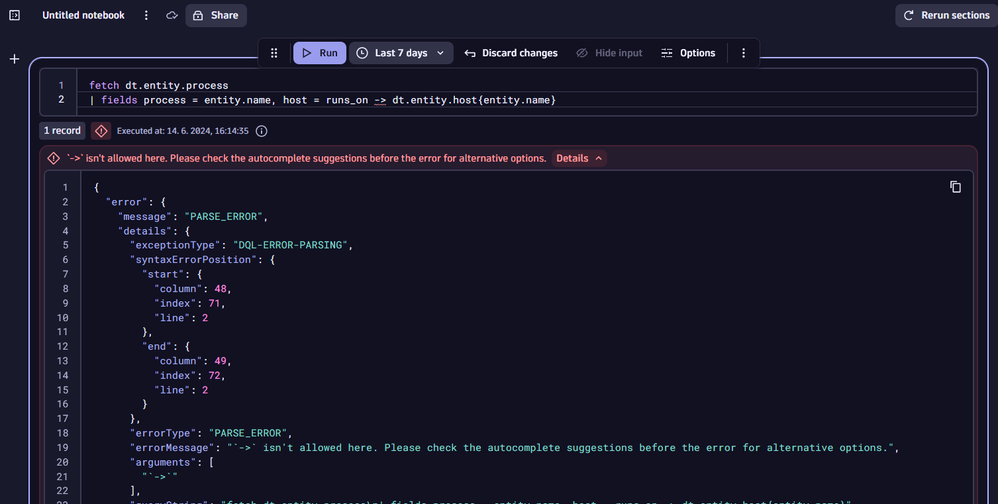998x504 pixels.
Task: Click the underlined -> operator in query
Action: click(380, 100)
